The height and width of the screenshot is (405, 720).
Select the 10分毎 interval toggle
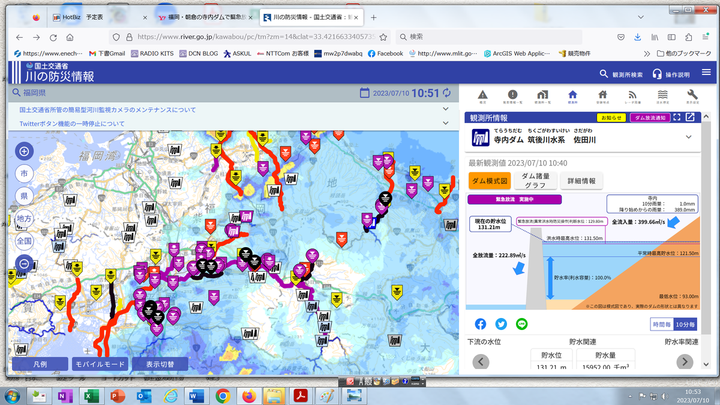(685, 324)
